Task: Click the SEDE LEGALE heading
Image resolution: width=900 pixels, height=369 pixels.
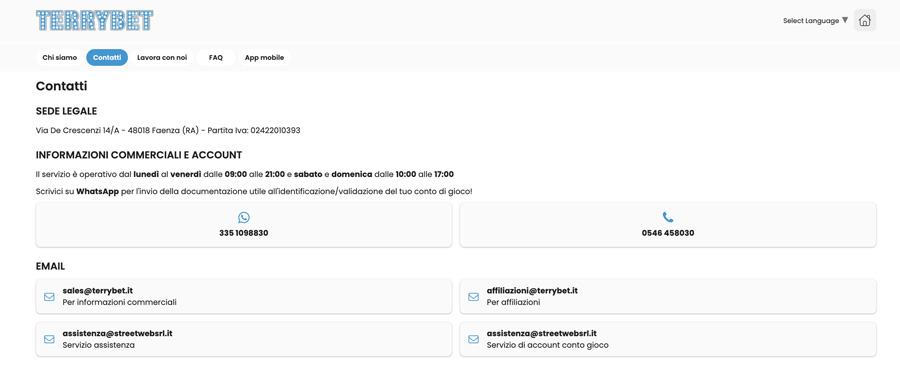Action: coord(66,111)
